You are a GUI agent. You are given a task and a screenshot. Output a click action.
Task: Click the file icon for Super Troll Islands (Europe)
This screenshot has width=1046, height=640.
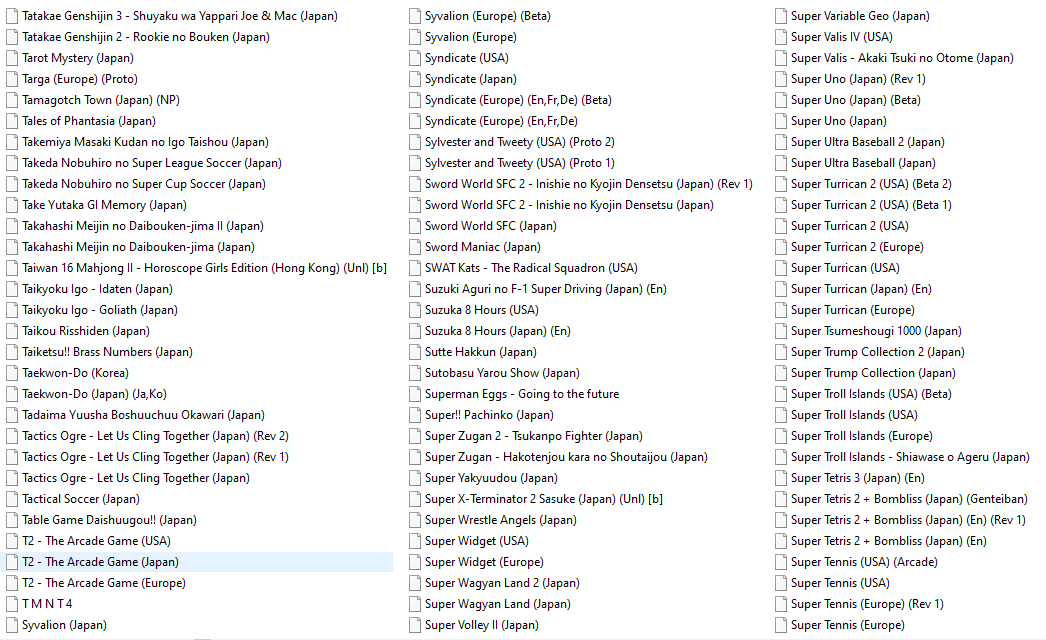780,436
